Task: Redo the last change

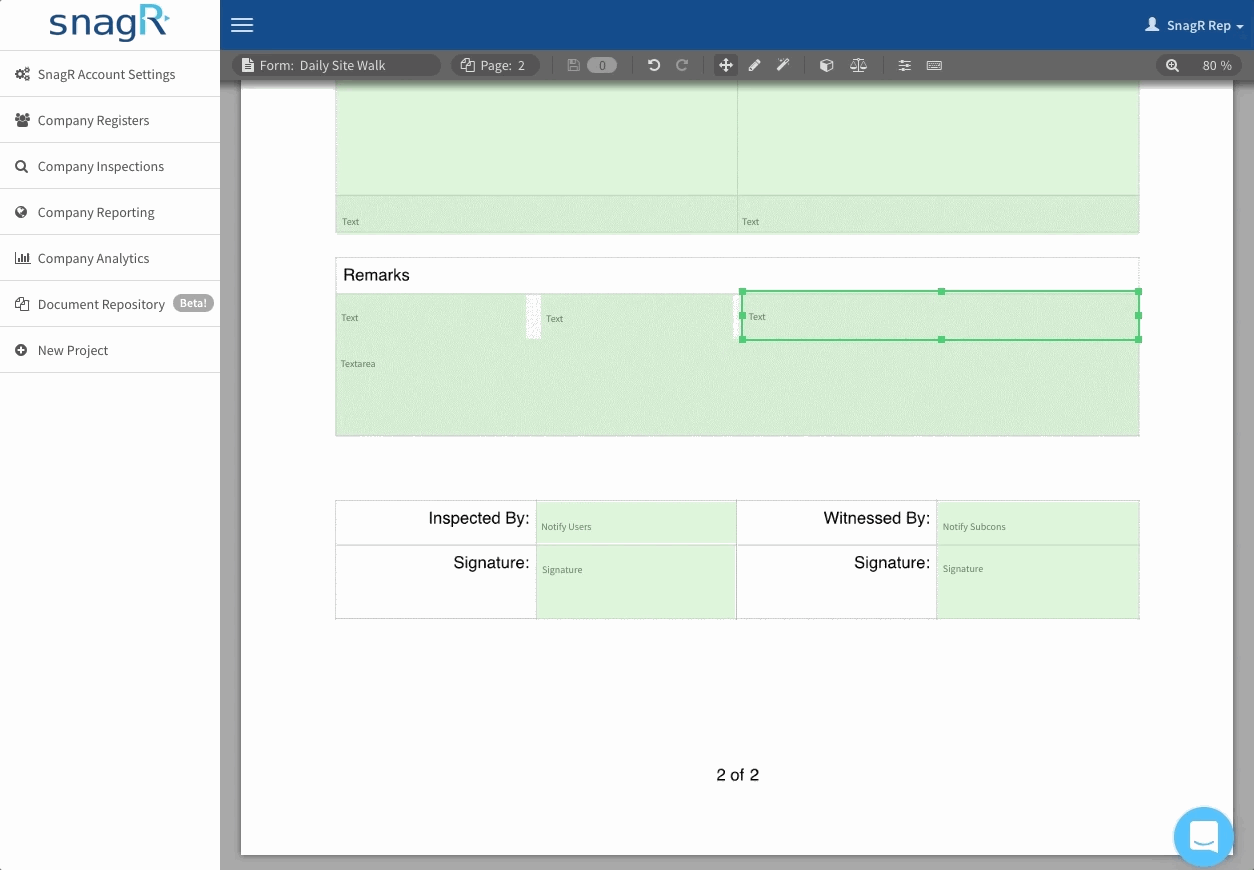Action: click(x=682, y=65)
